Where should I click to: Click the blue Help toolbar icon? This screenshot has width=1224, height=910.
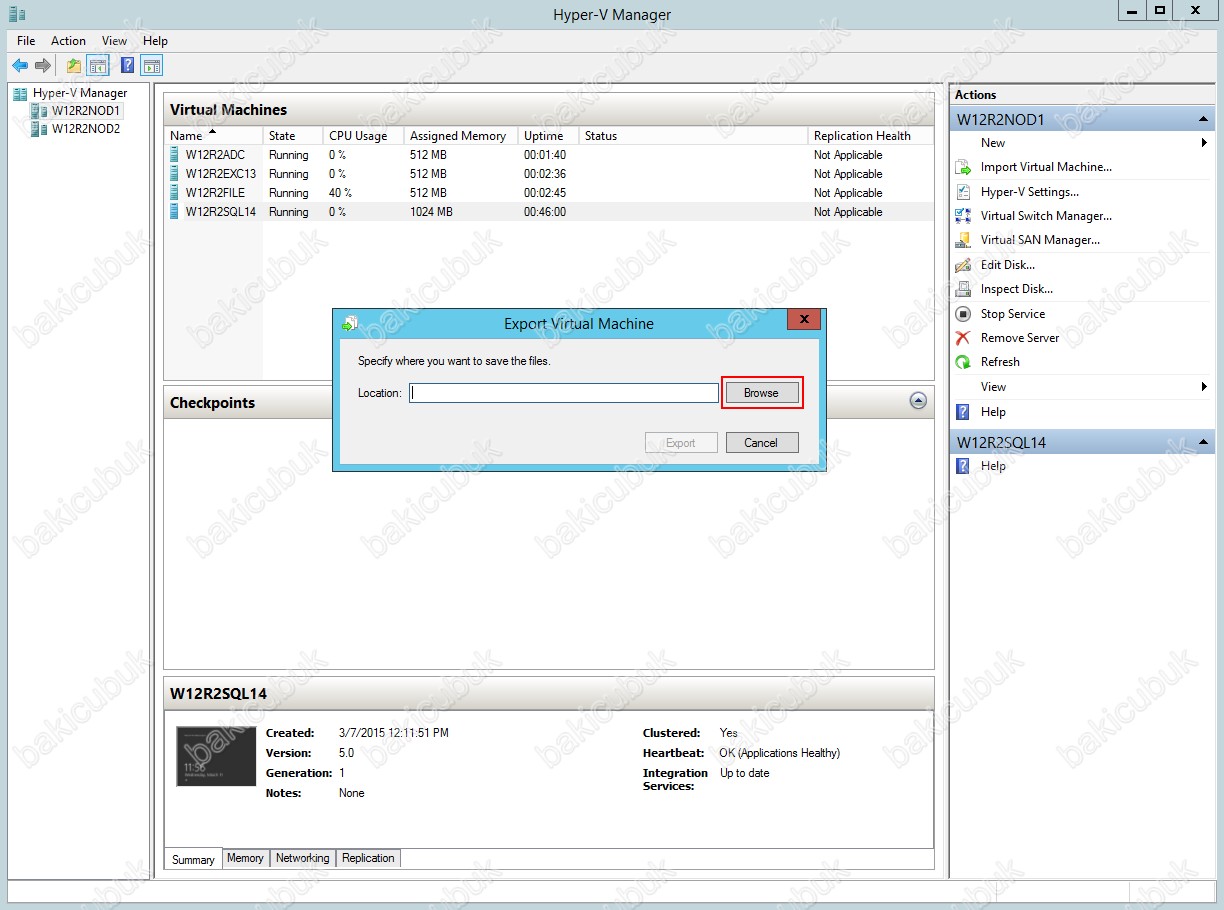[128, 66]
